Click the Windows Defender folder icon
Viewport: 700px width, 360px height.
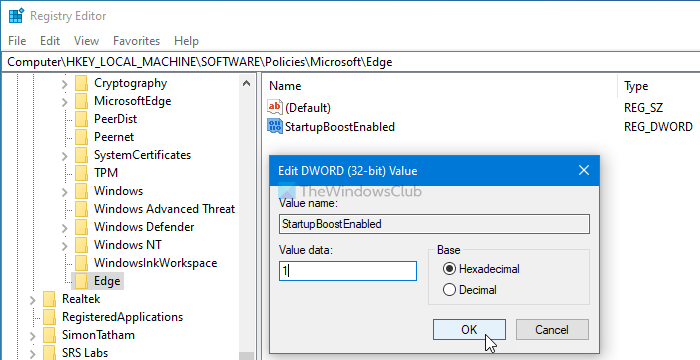tap(81, 227)
